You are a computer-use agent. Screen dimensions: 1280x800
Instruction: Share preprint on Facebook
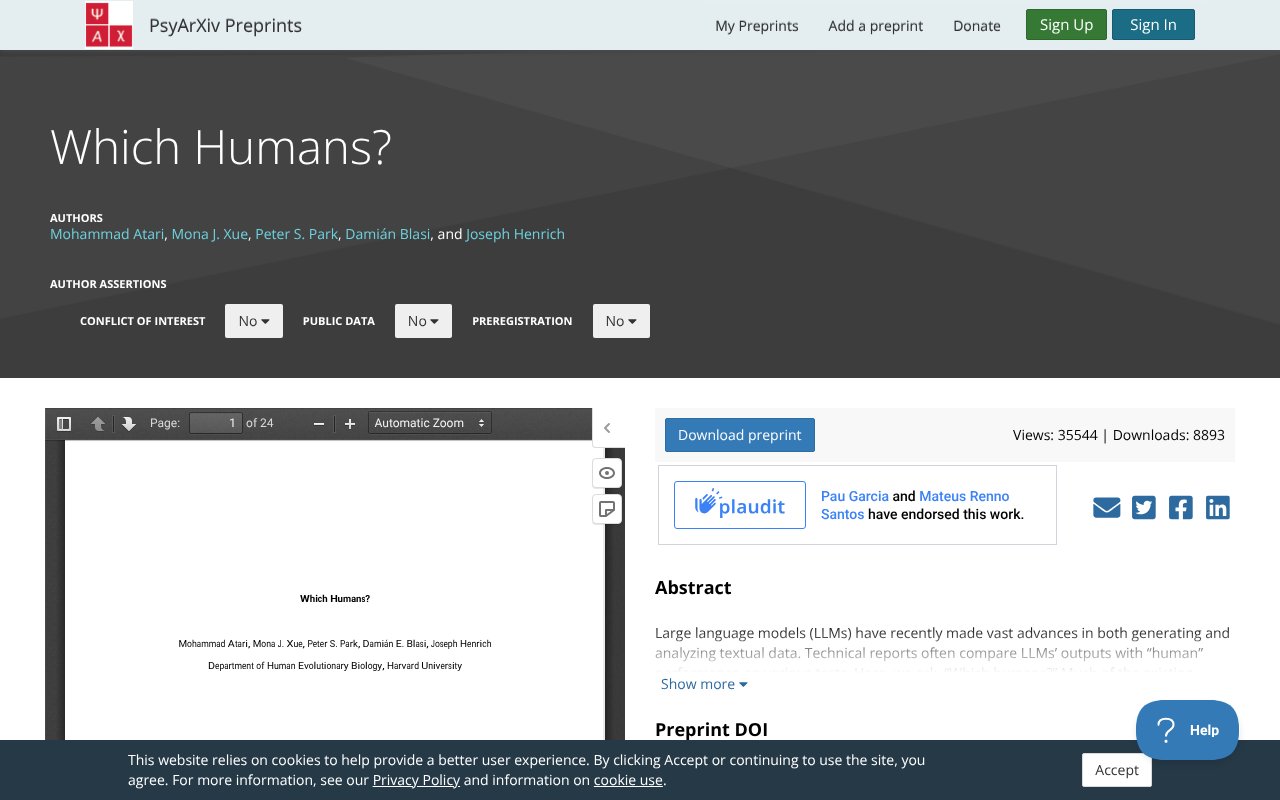click(1180, 508)
